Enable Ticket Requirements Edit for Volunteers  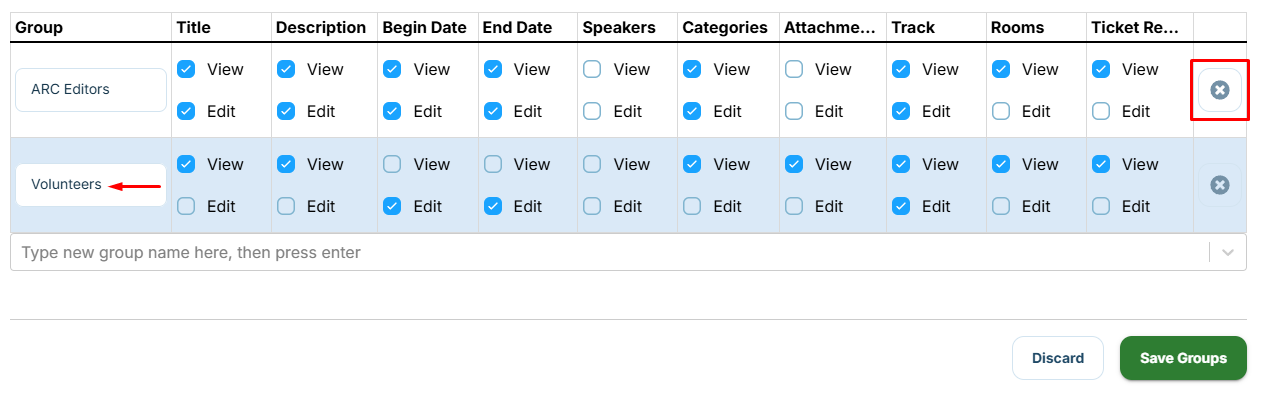[x=1101, y=206]
